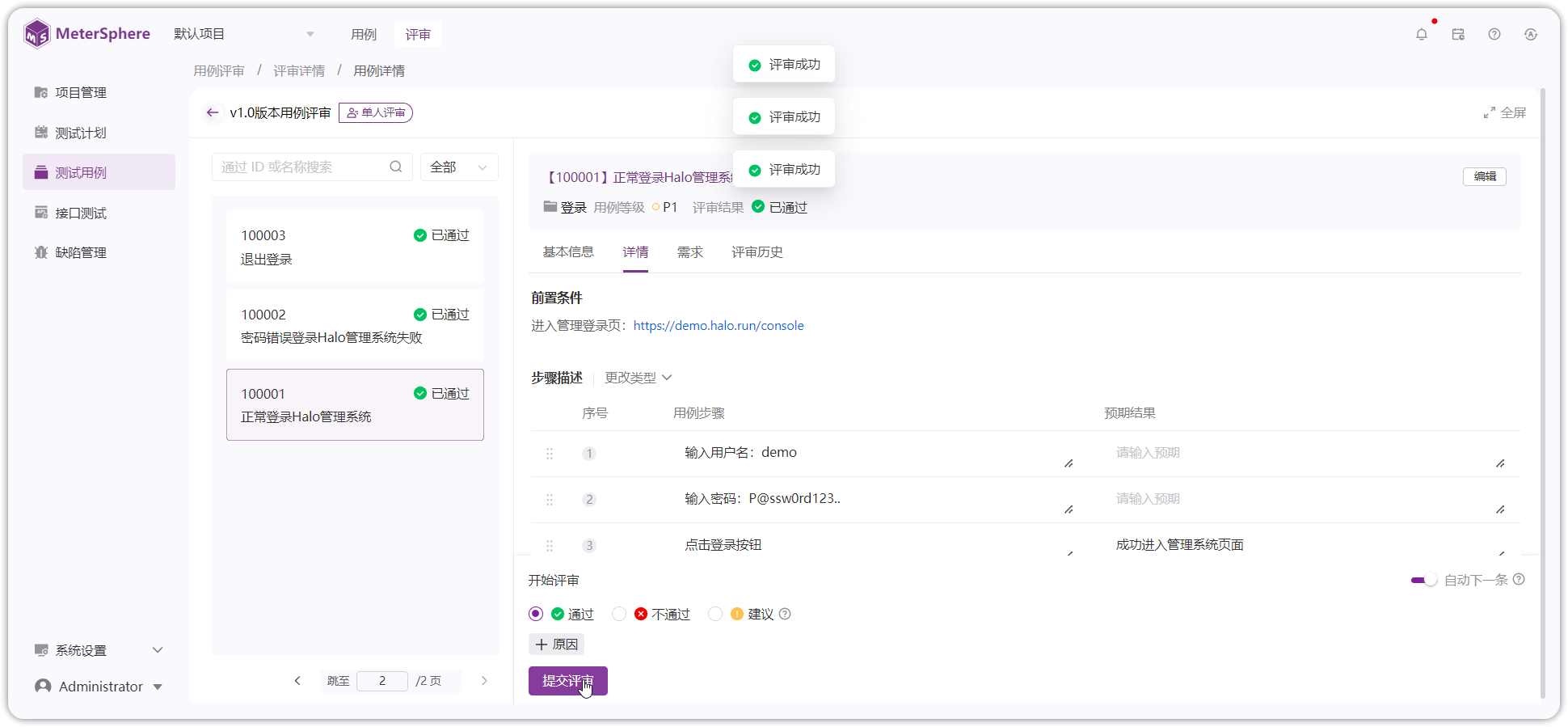Viewport: 1568px width, 727px height.
Task: Click the 接口测试 sidebar icon
Action: (x=41, y=213)
